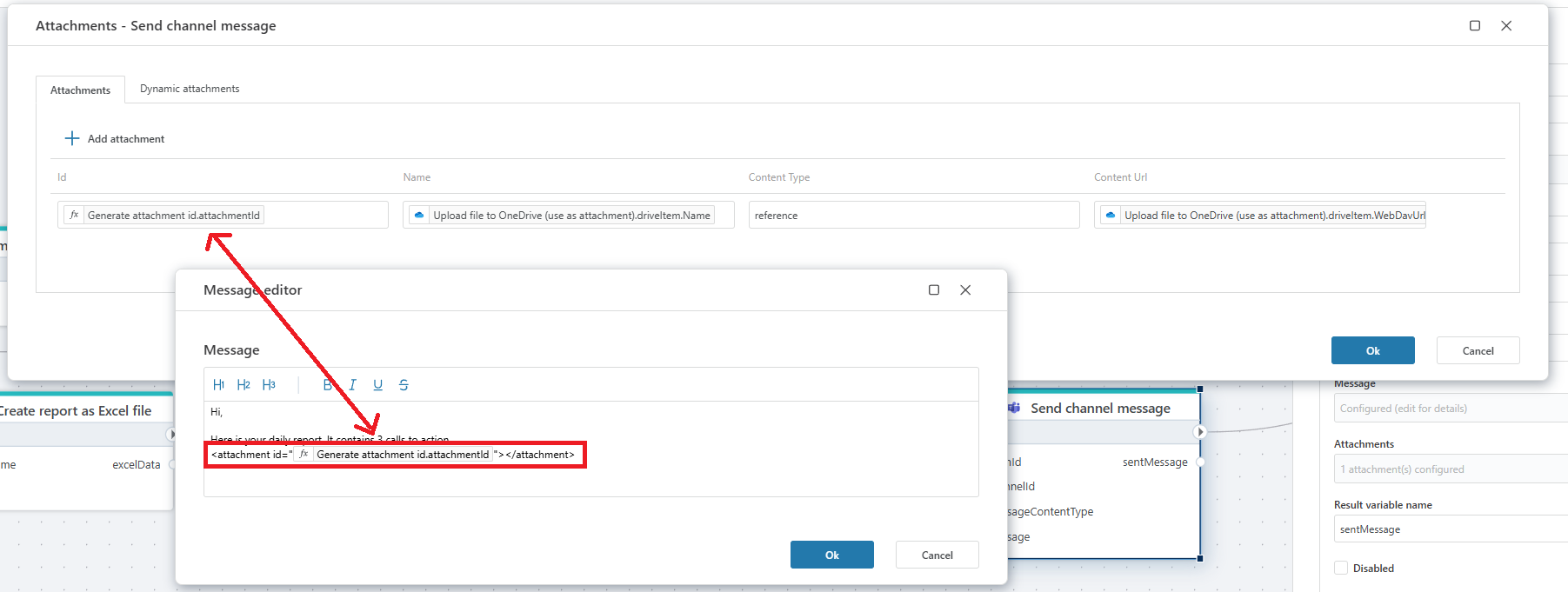Toggle underline formatting in message editor
1568x592 pixels.
(377, 385)
